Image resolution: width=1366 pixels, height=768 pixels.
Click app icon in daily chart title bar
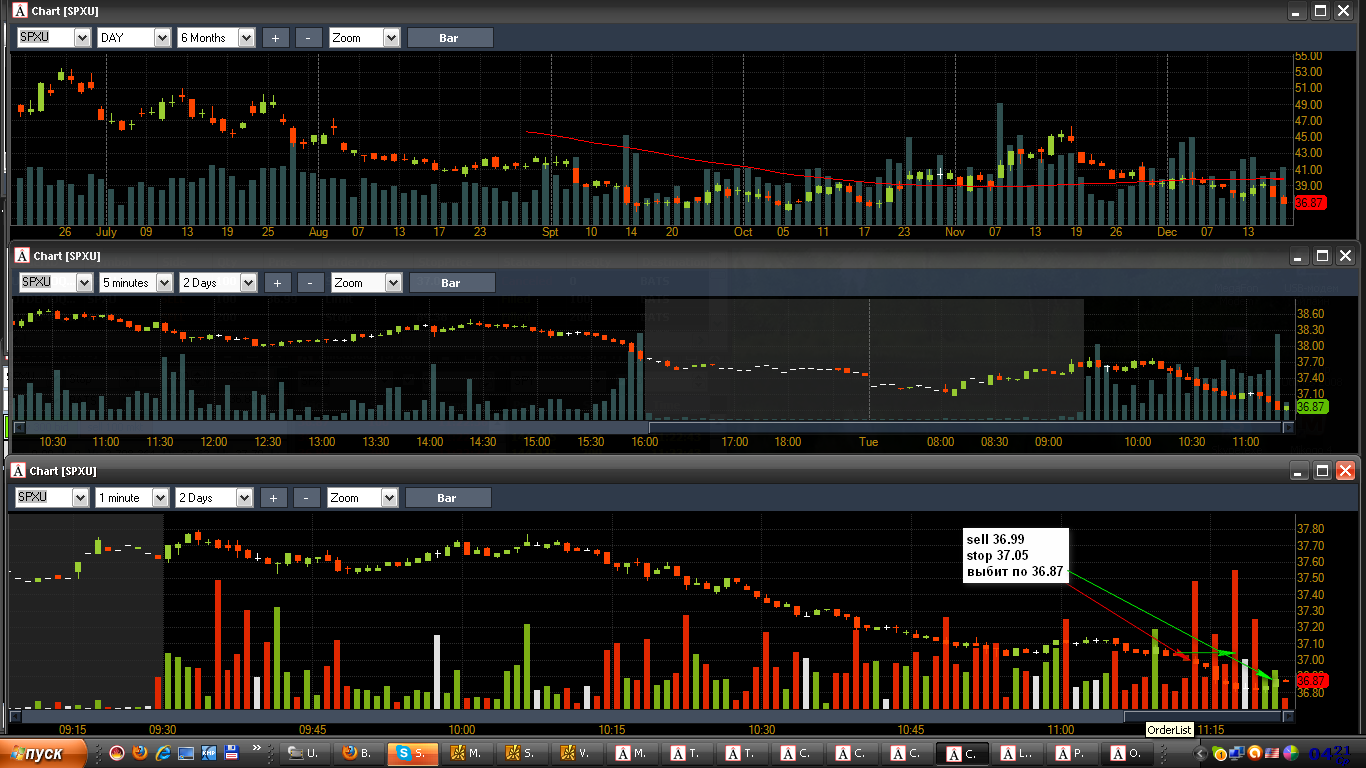click(x=19, y=11)
